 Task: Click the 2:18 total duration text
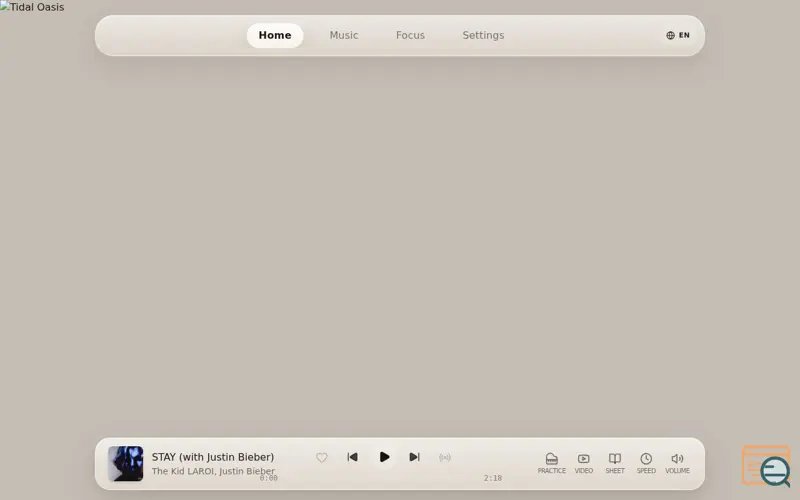pyautogui.click(x=493, y=478)
